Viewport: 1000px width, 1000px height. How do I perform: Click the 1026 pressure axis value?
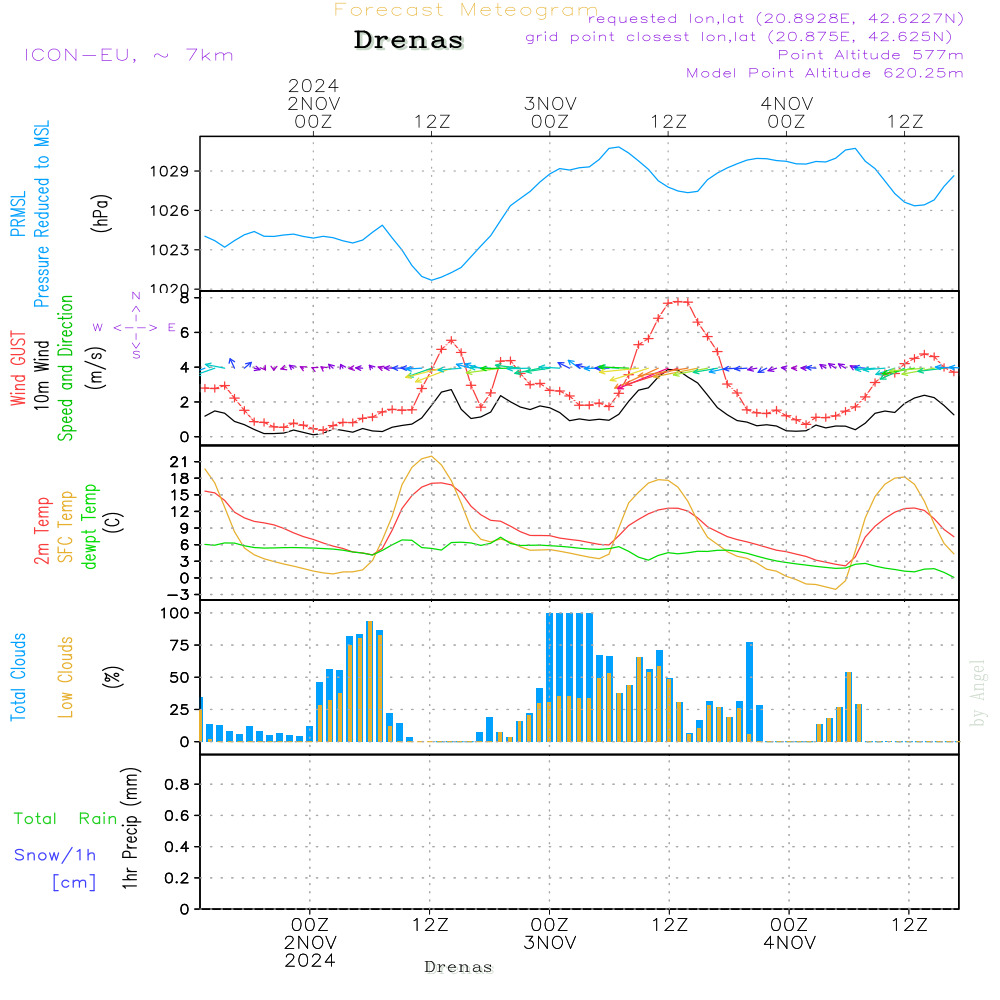coord(169,210)
